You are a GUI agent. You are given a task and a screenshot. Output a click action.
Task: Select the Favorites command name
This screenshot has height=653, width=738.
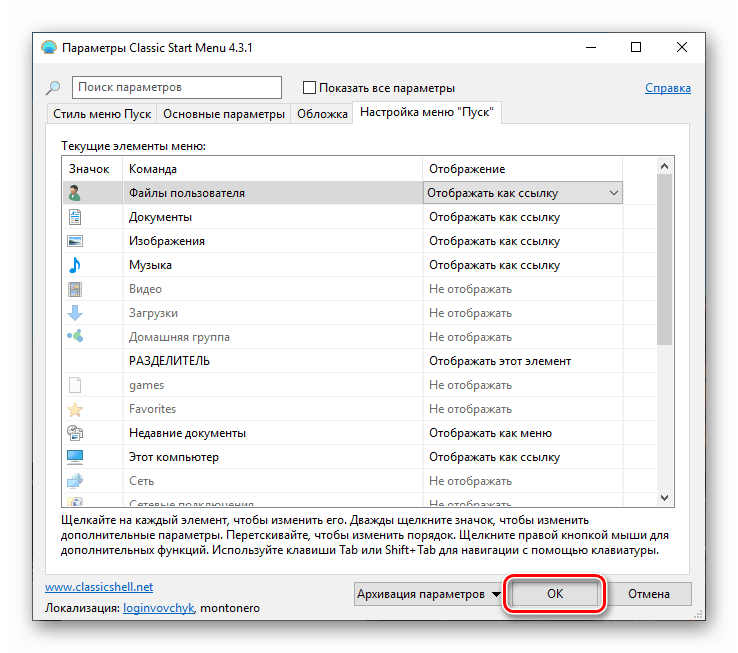pyautogui.click(x=152, y=409)
